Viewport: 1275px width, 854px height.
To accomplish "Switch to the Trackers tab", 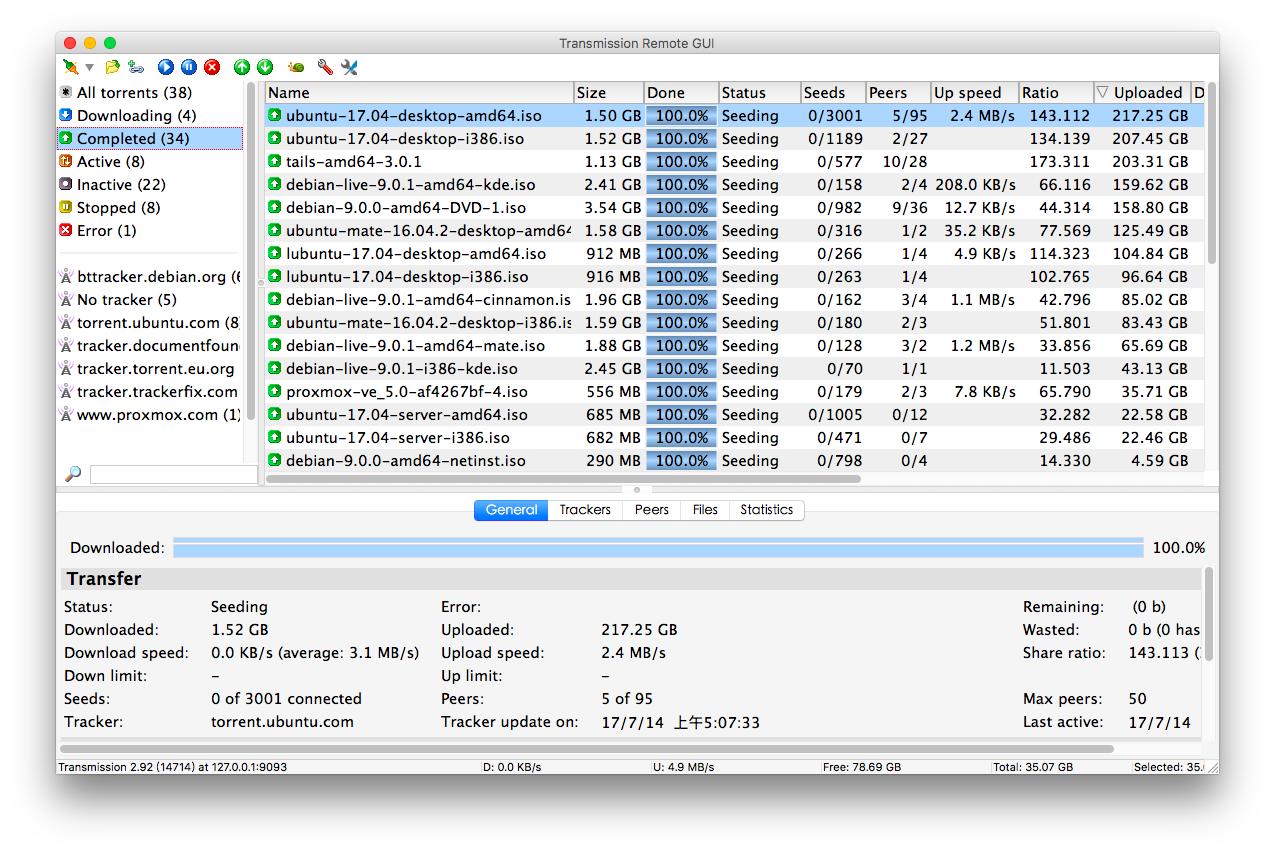I will [x=585, y=510].
